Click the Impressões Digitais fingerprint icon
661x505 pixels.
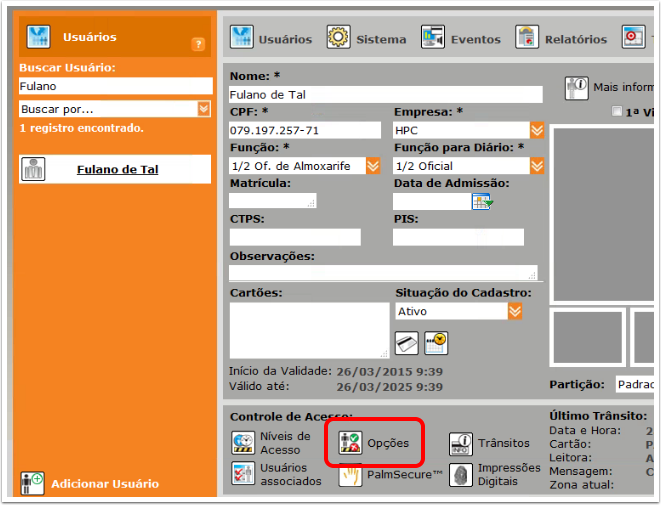pos(460,475)
